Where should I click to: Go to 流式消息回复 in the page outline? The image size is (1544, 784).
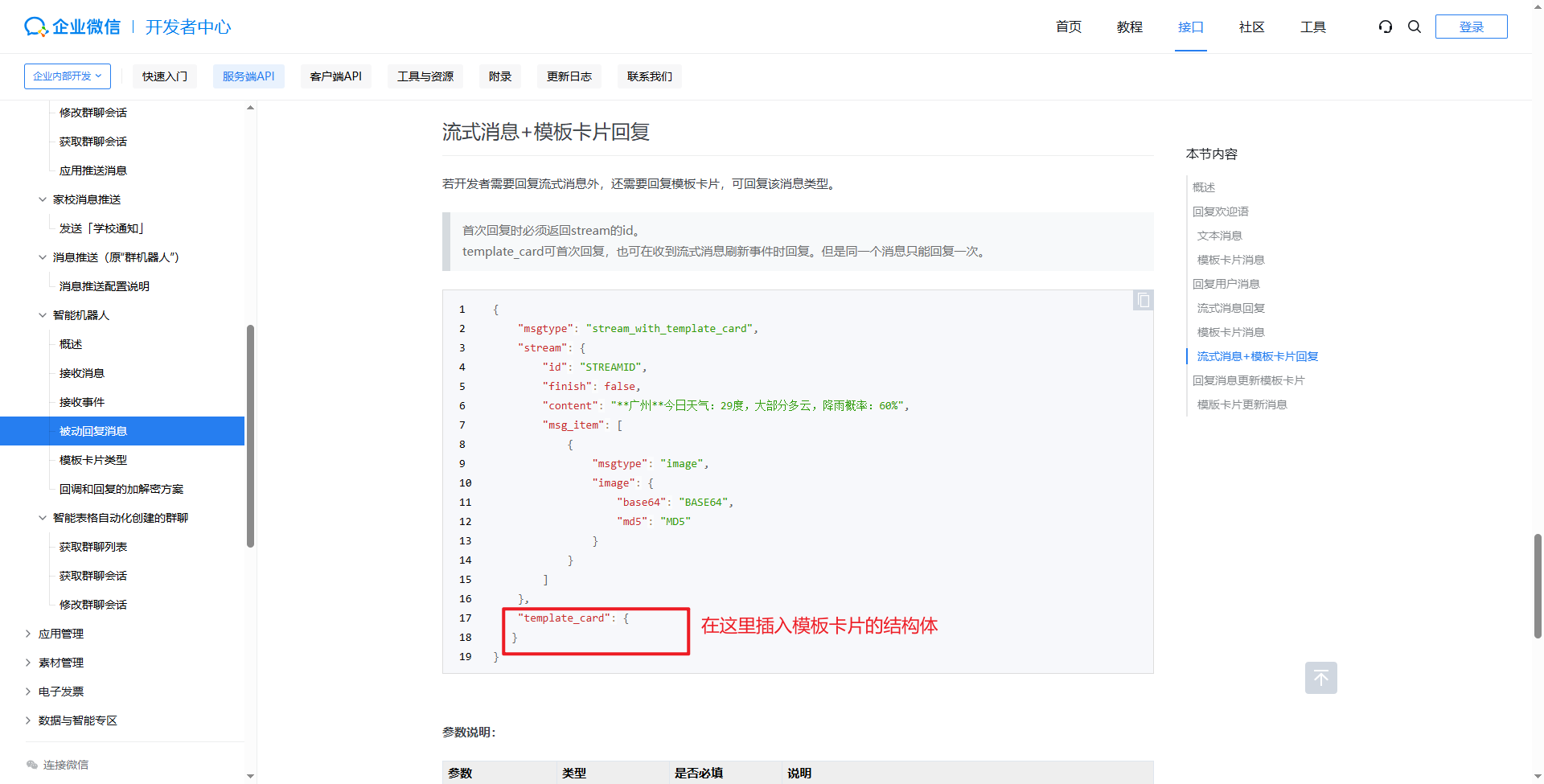tap(1230, 308)
